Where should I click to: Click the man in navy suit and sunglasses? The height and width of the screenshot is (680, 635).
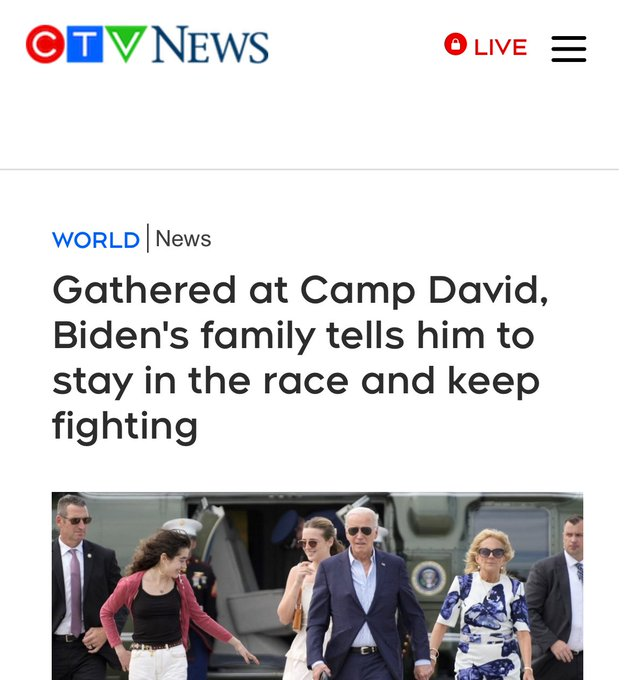coord(363,594)
